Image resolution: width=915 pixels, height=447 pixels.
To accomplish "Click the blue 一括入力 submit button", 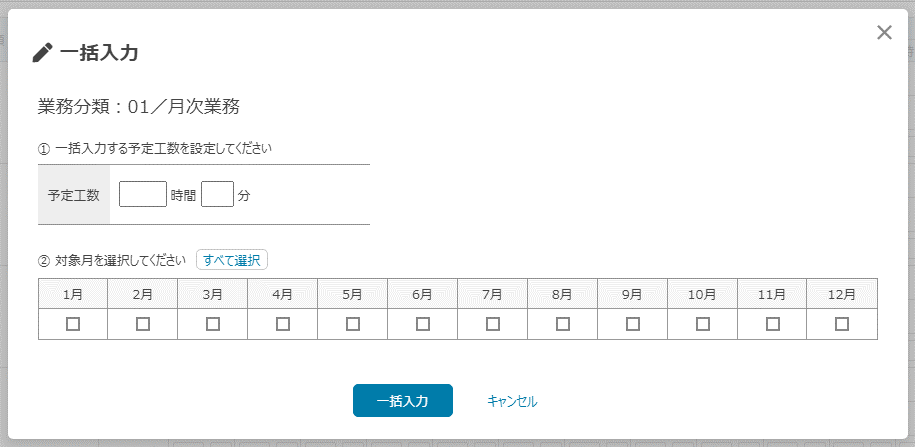I will (403, 400).
